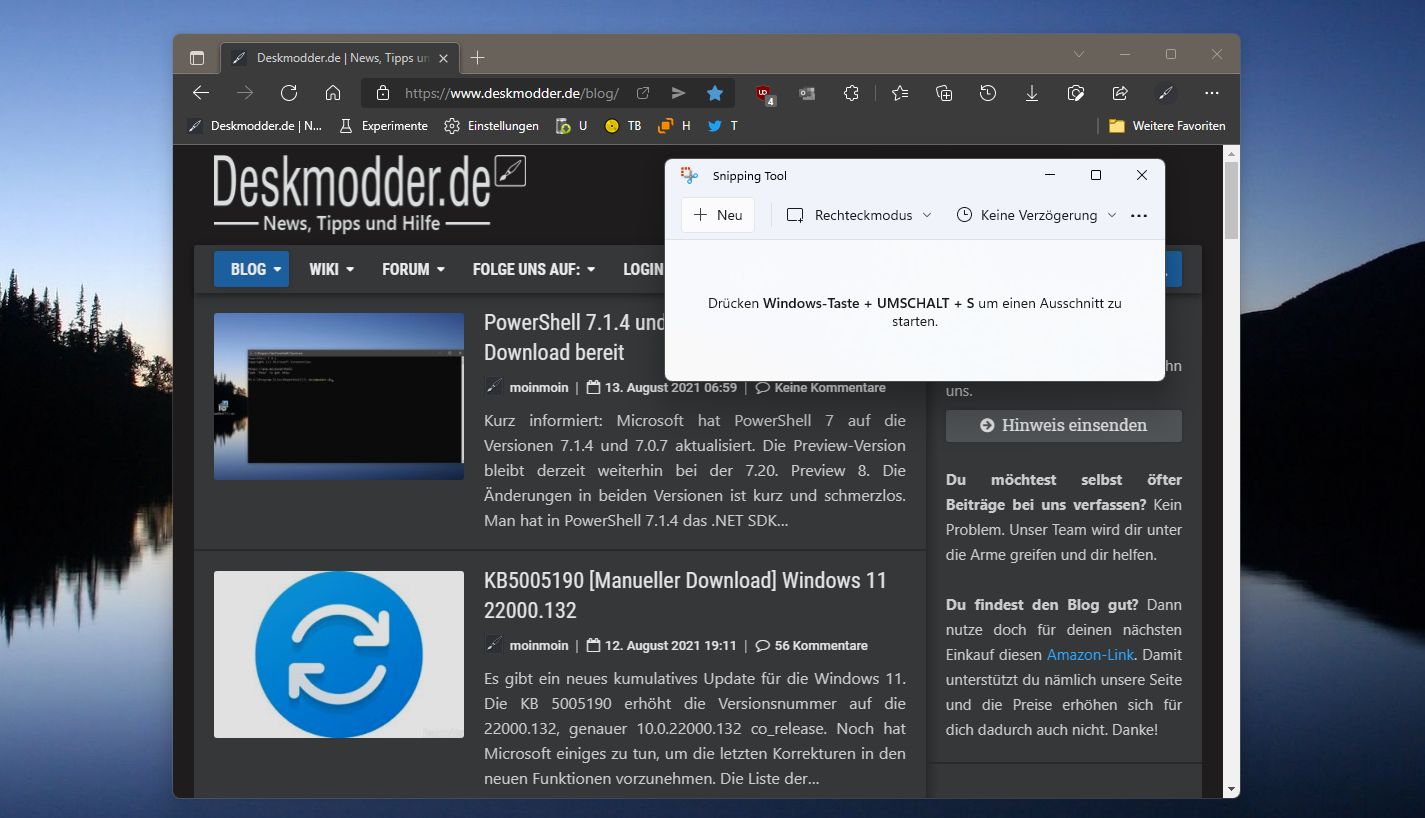Minimize the Snipping Tool window
1425x818 pixels.
pos(1050,175)
